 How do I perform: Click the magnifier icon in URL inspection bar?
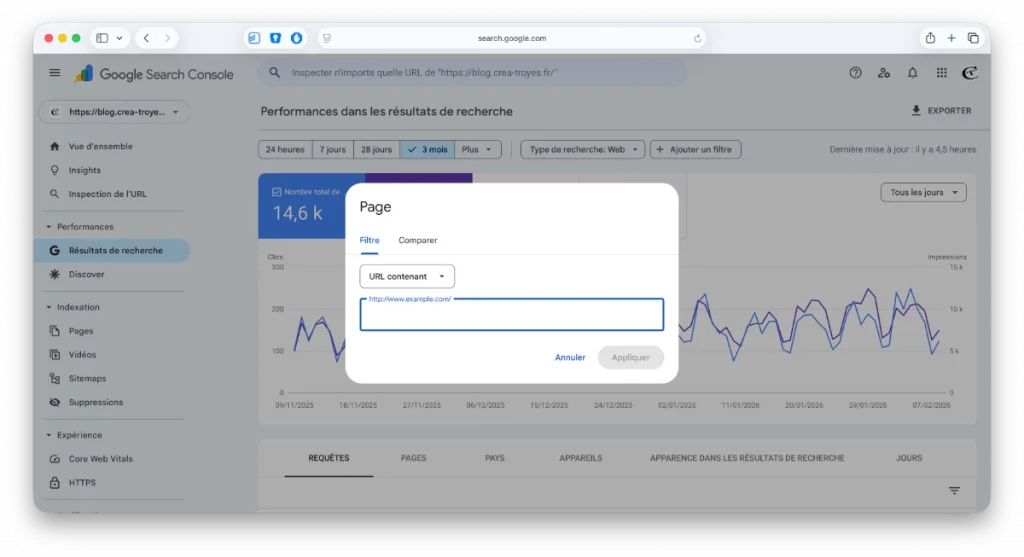coord(275,72)
